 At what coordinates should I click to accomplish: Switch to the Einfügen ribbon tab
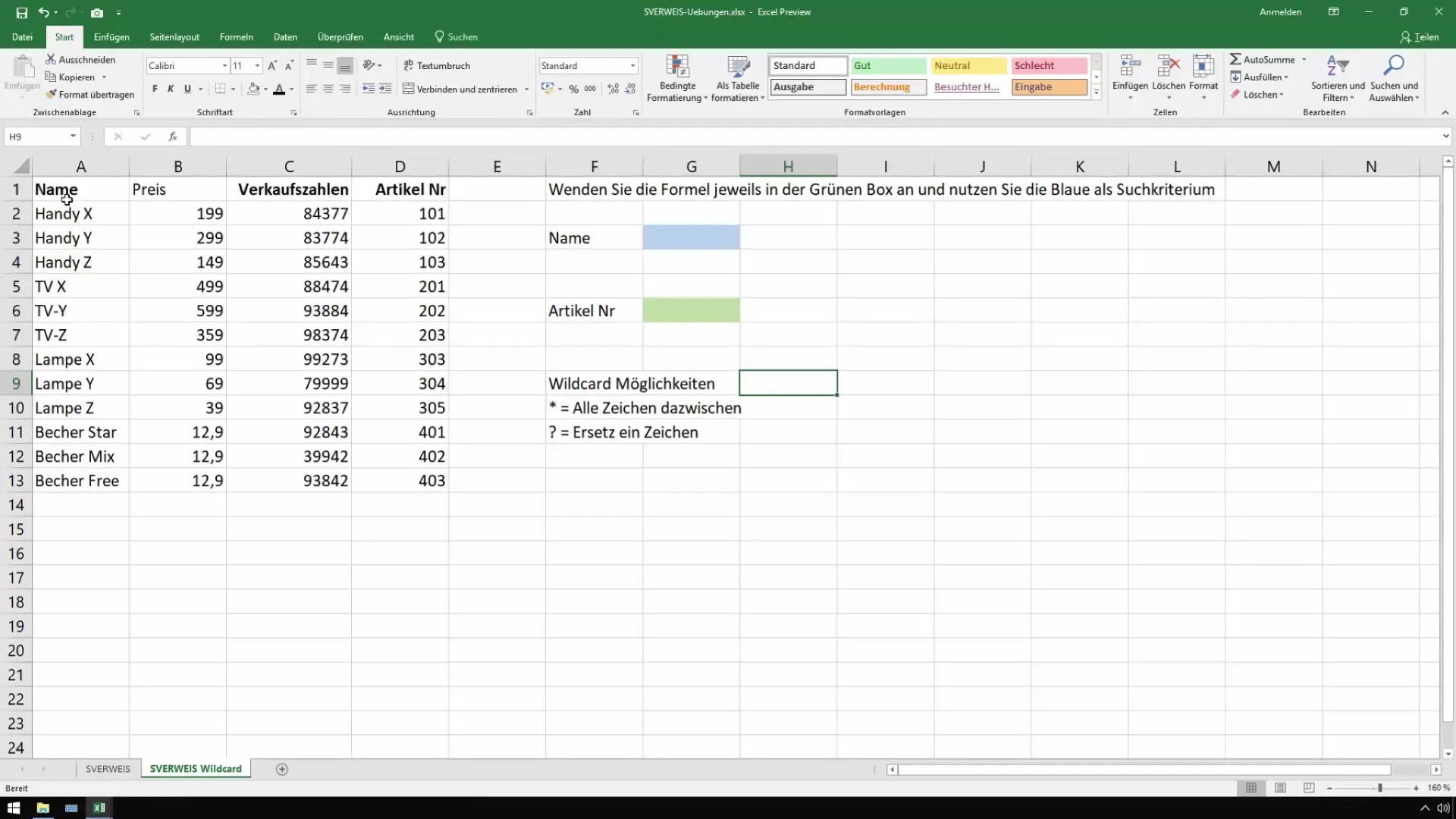tap(111, 36)
